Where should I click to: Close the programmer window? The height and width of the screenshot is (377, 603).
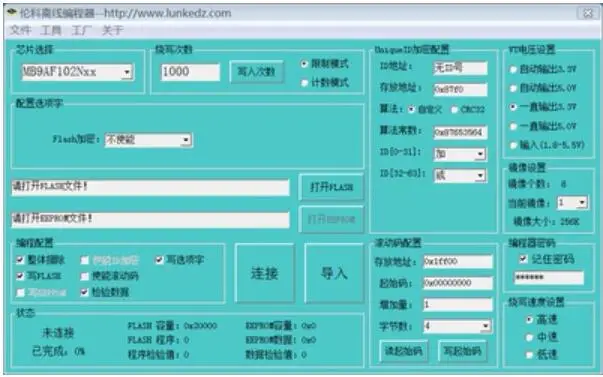coord(588,13)
